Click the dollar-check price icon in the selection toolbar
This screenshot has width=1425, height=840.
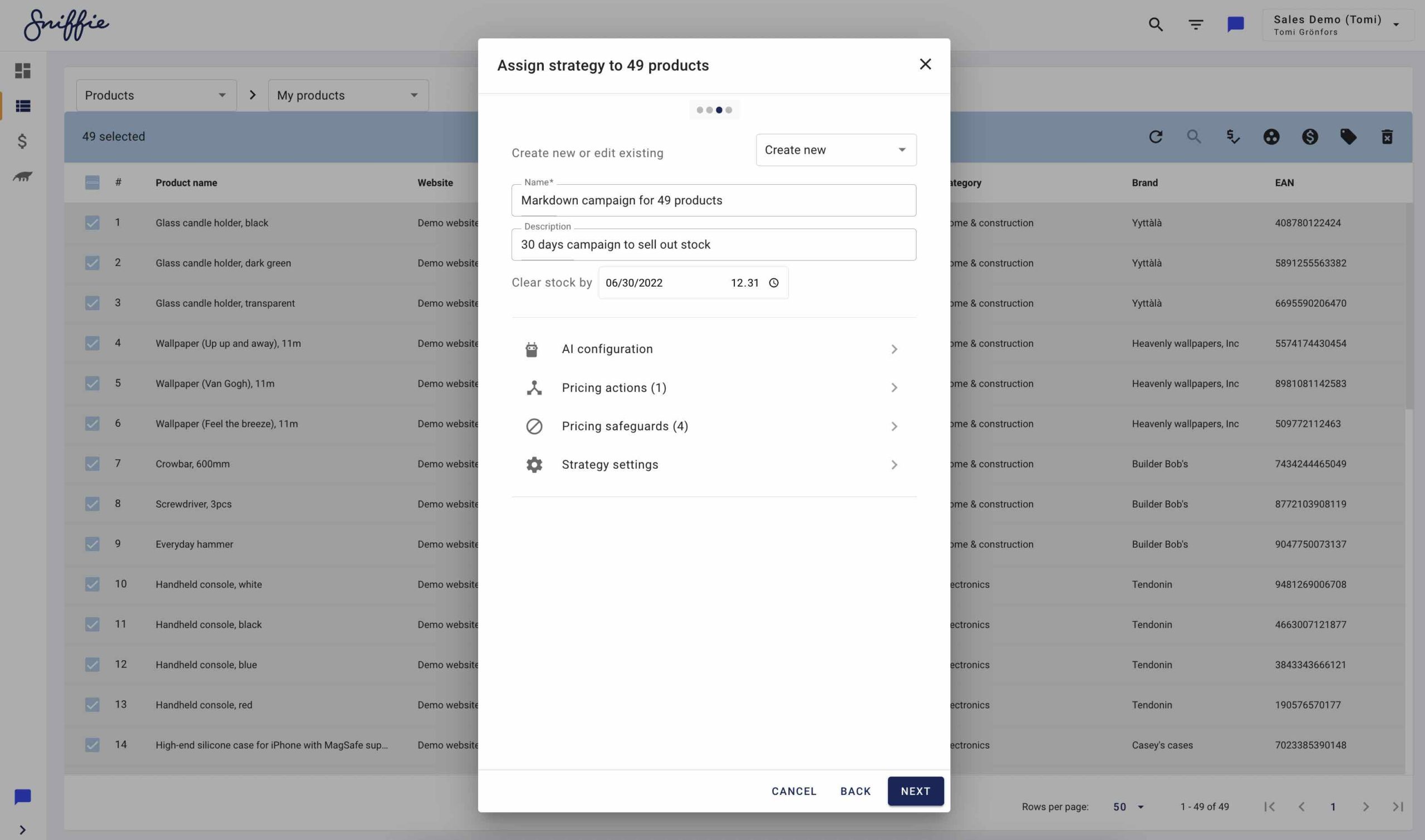1232,136
